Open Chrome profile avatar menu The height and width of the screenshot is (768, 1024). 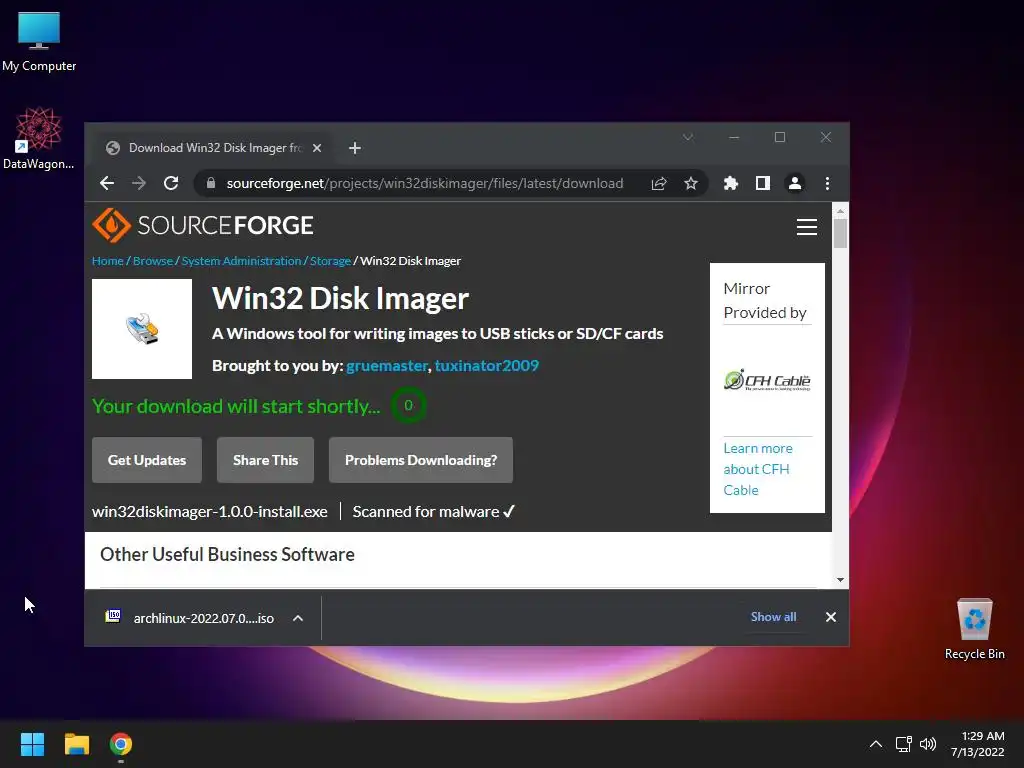(795, 184)
